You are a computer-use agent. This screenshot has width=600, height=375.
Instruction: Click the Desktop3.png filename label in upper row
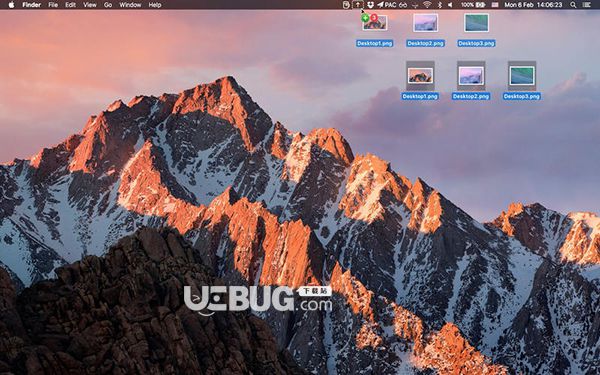pos(476,43)
